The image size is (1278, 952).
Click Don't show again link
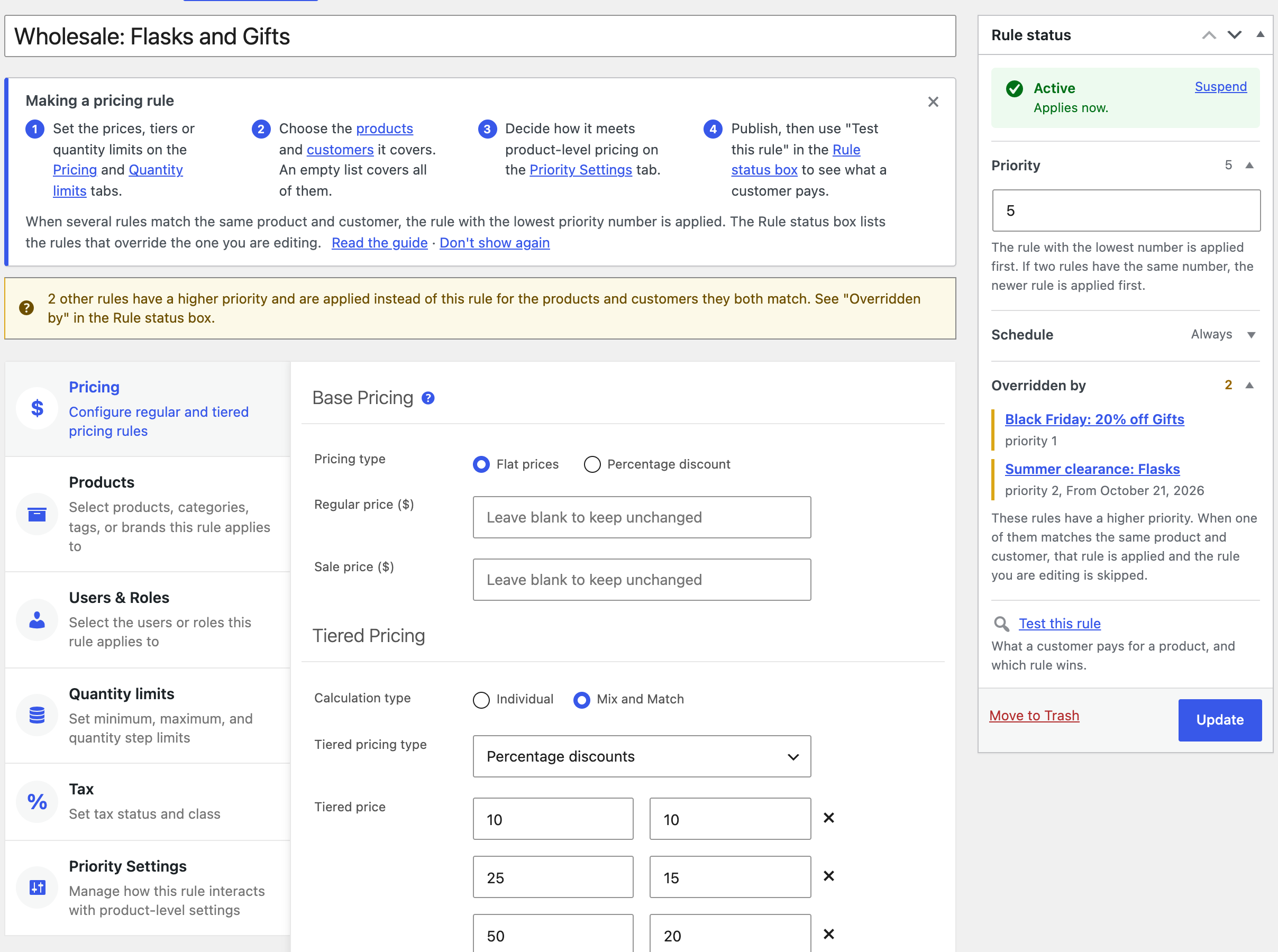tap(495, 243)
